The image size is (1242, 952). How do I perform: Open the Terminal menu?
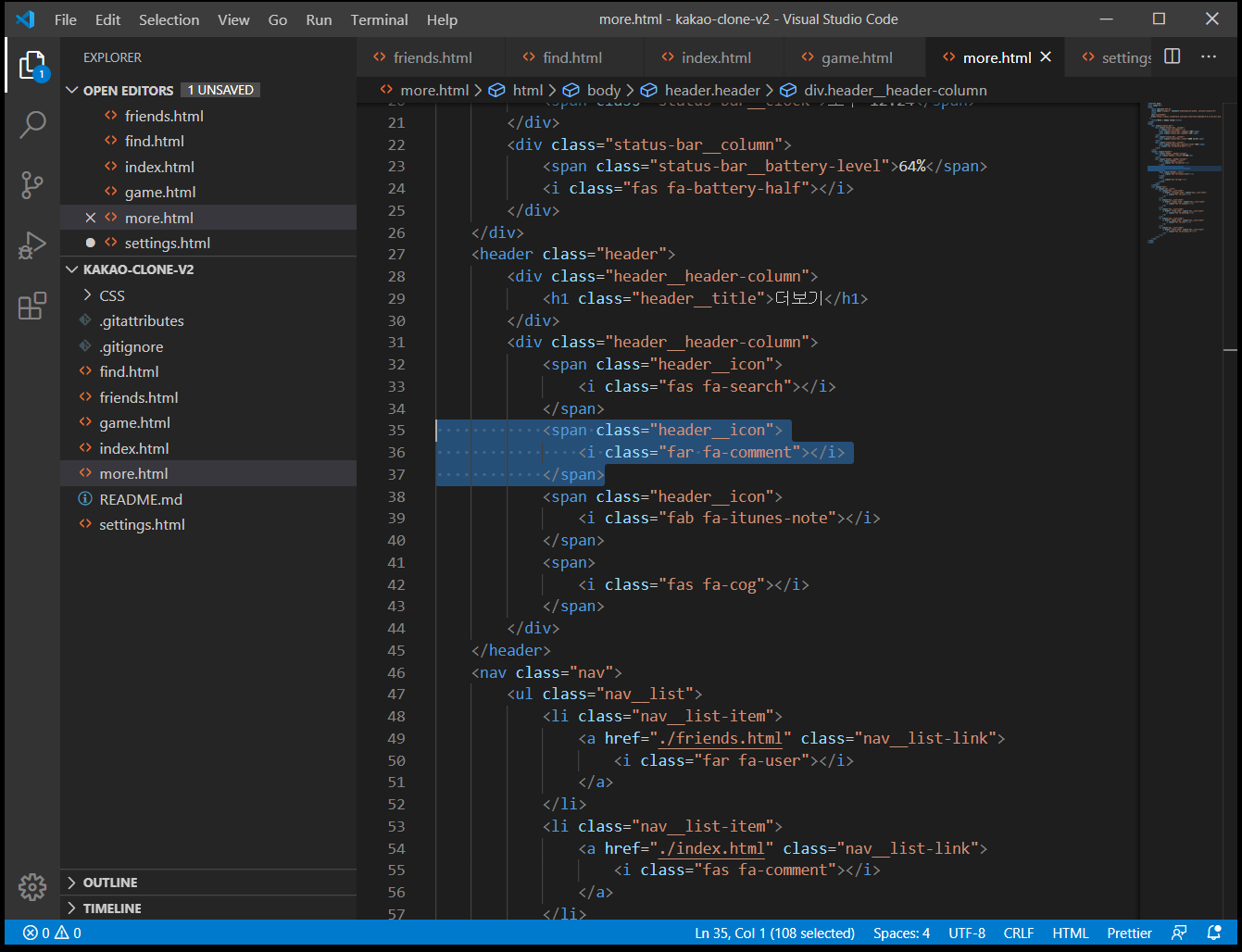pos(379,19)
